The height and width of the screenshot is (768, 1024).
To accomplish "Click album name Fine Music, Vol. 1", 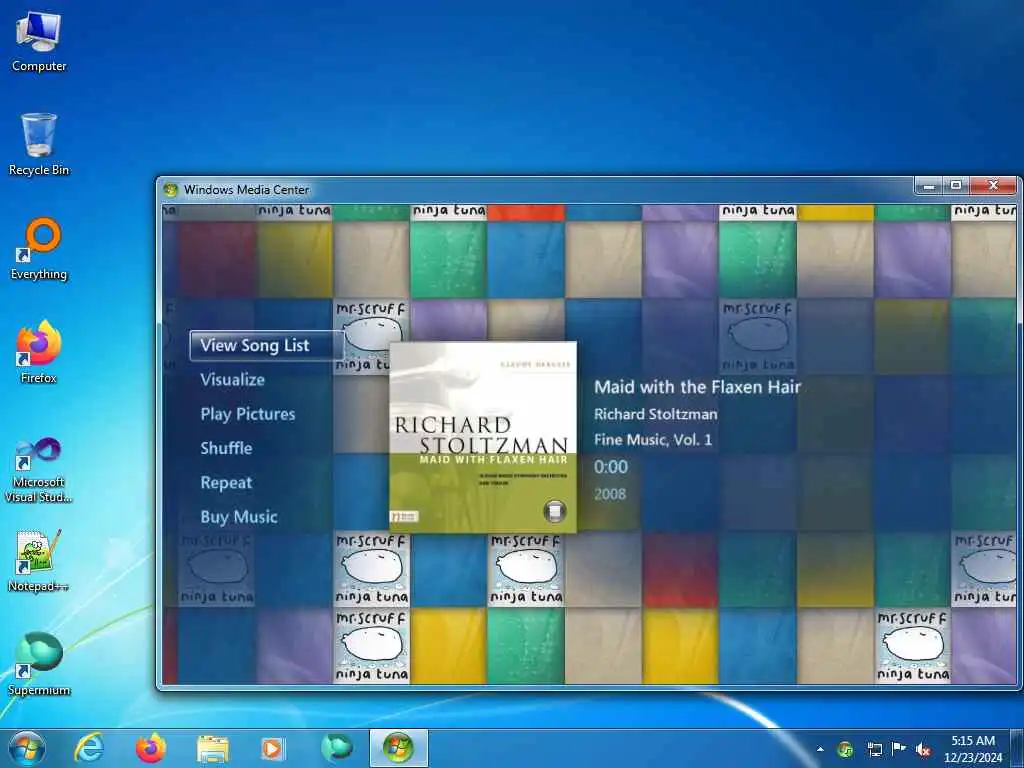I will point(653,440).
